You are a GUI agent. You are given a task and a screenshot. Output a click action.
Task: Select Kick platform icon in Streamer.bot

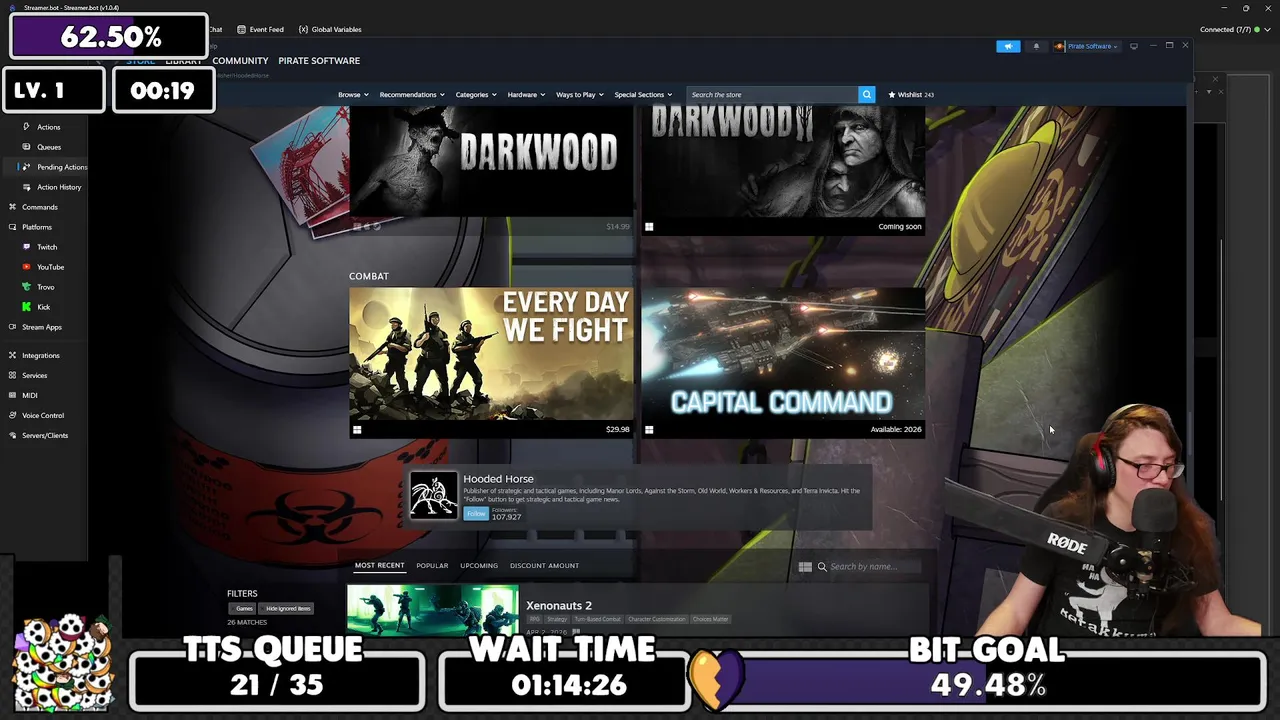click(x=27, y=307)
